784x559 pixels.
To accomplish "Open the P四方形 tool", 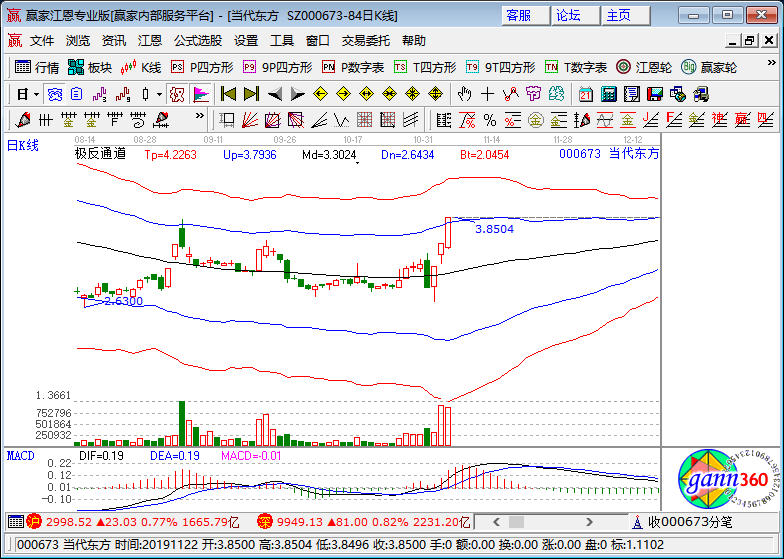I will [x=202, y=67].
